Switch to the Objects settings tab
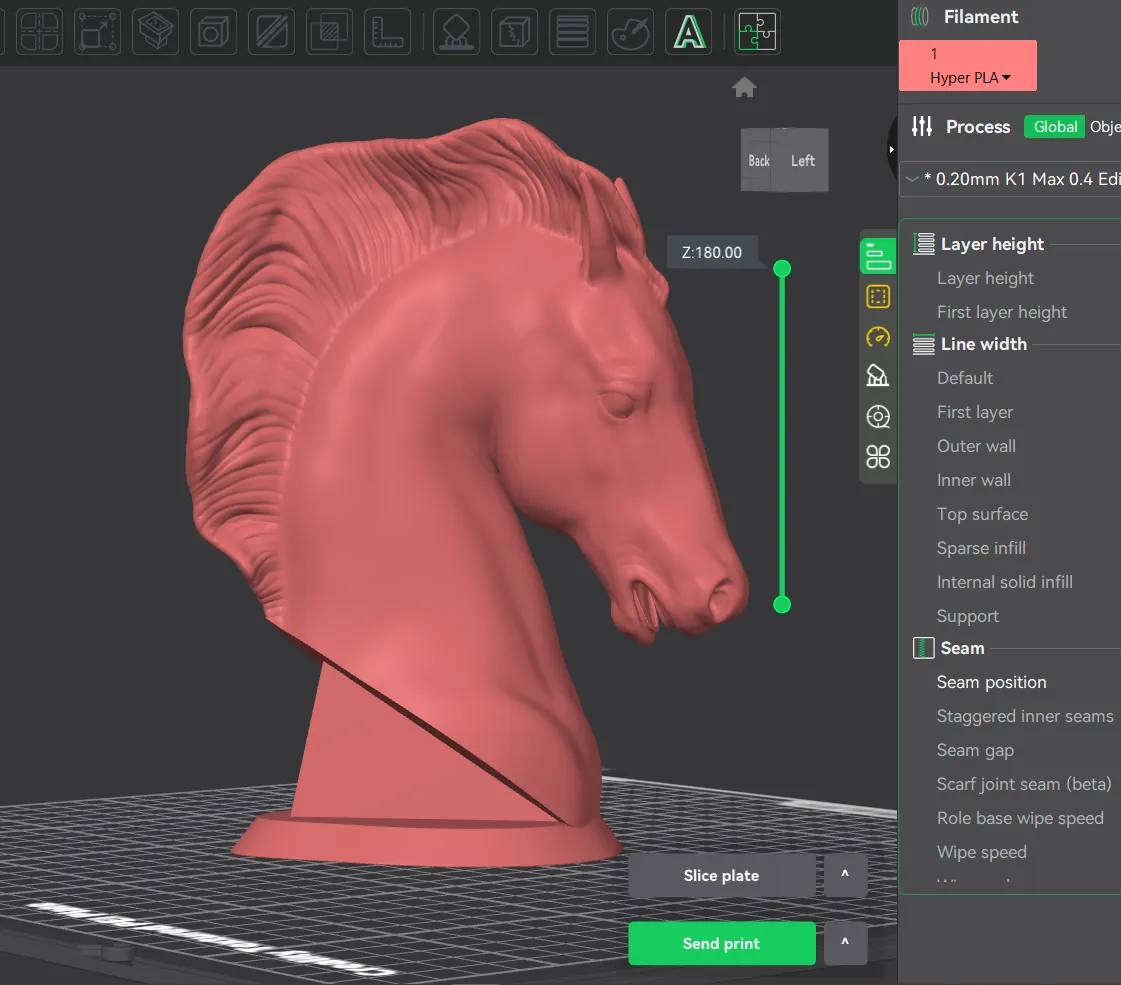 point(1105,126)
